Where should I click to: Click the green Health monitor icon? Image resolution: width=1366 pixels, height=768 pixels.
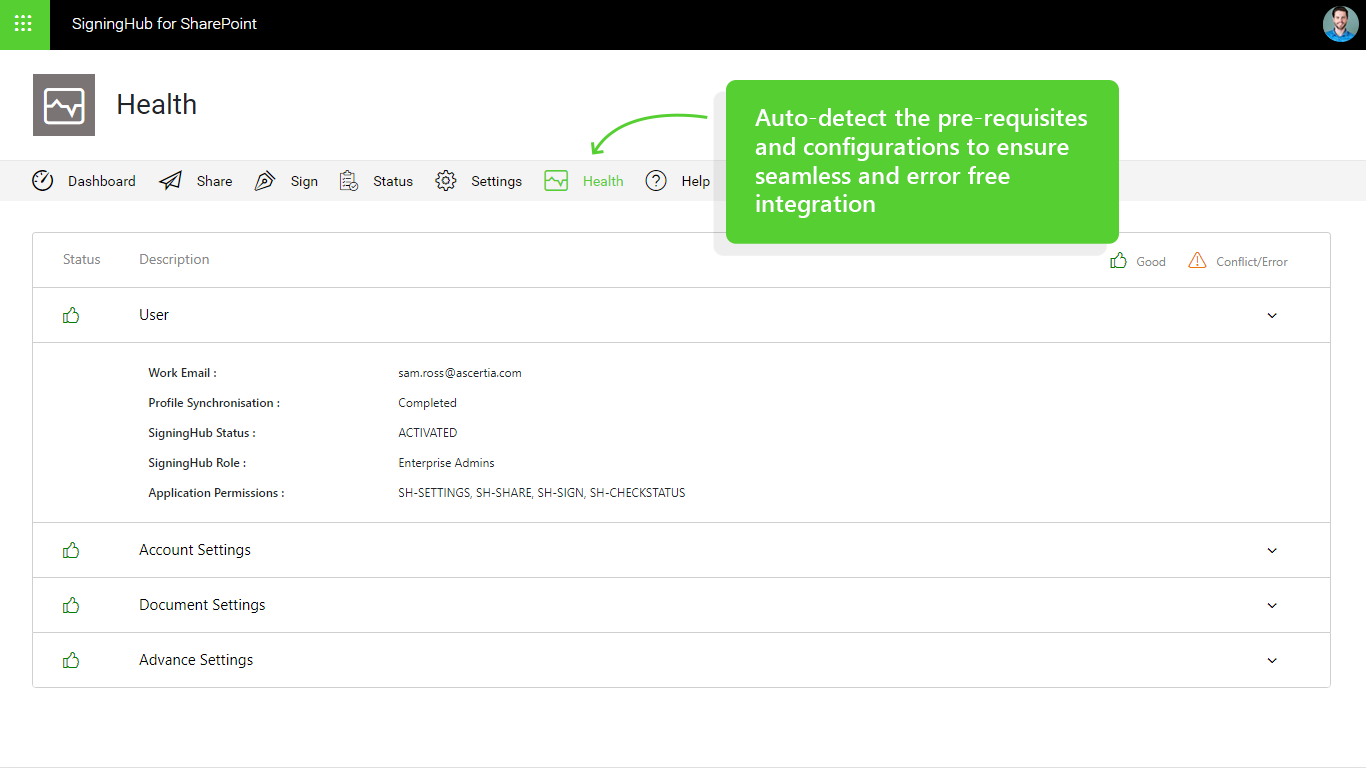556,181
